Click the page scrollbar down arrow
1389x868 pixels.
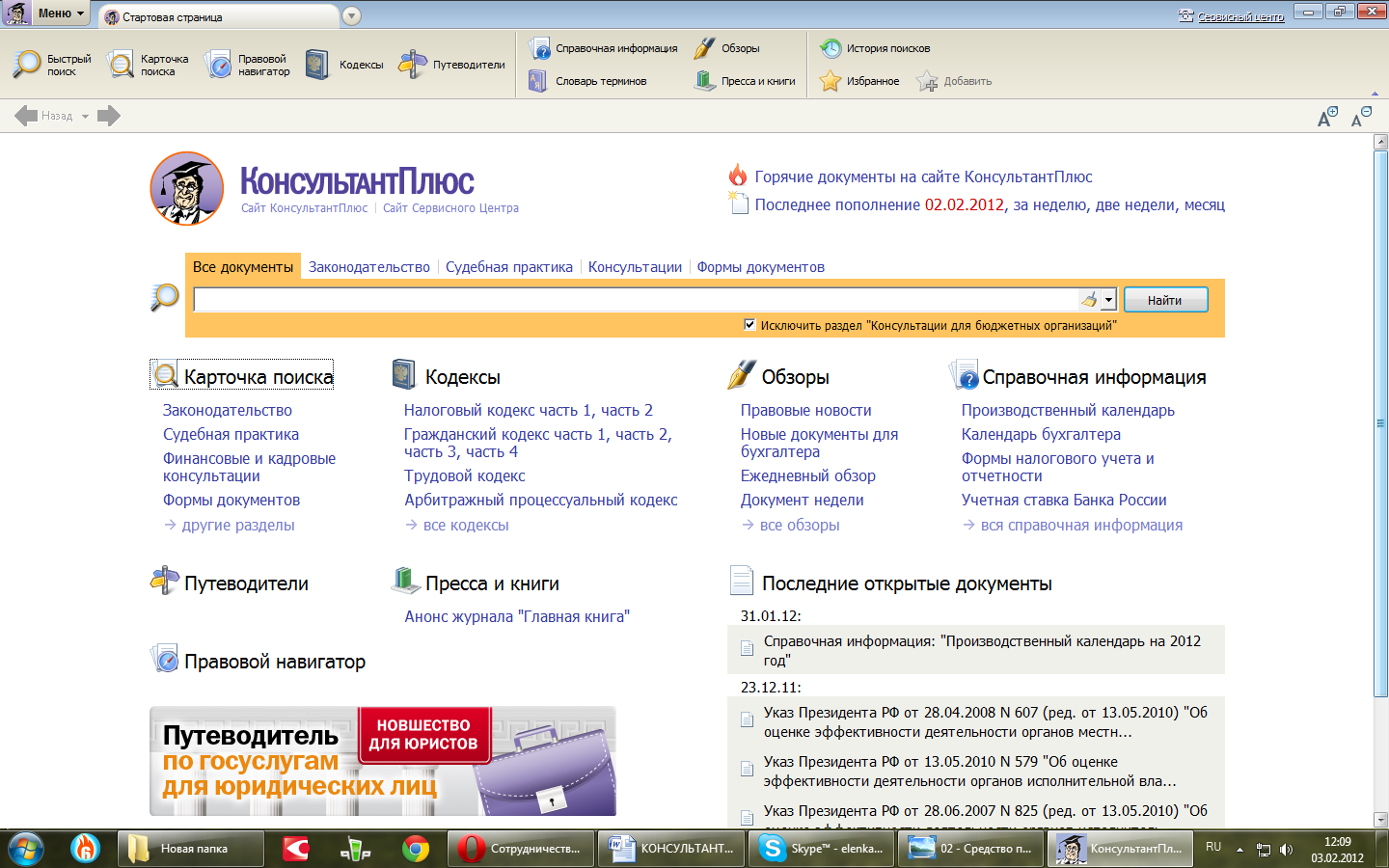1380,820
